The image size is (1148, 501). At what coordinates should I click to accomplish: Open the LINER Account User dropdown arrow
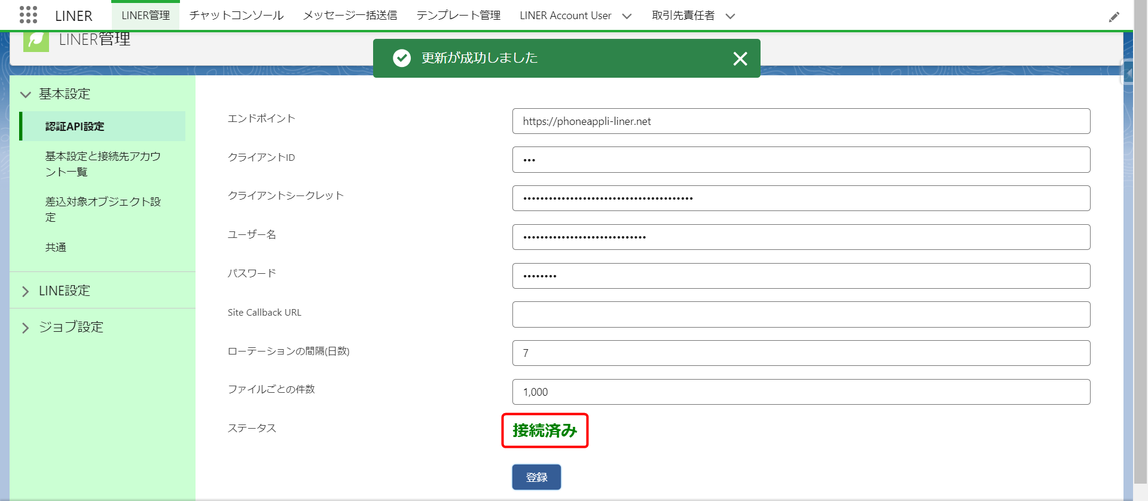(627, 16)
